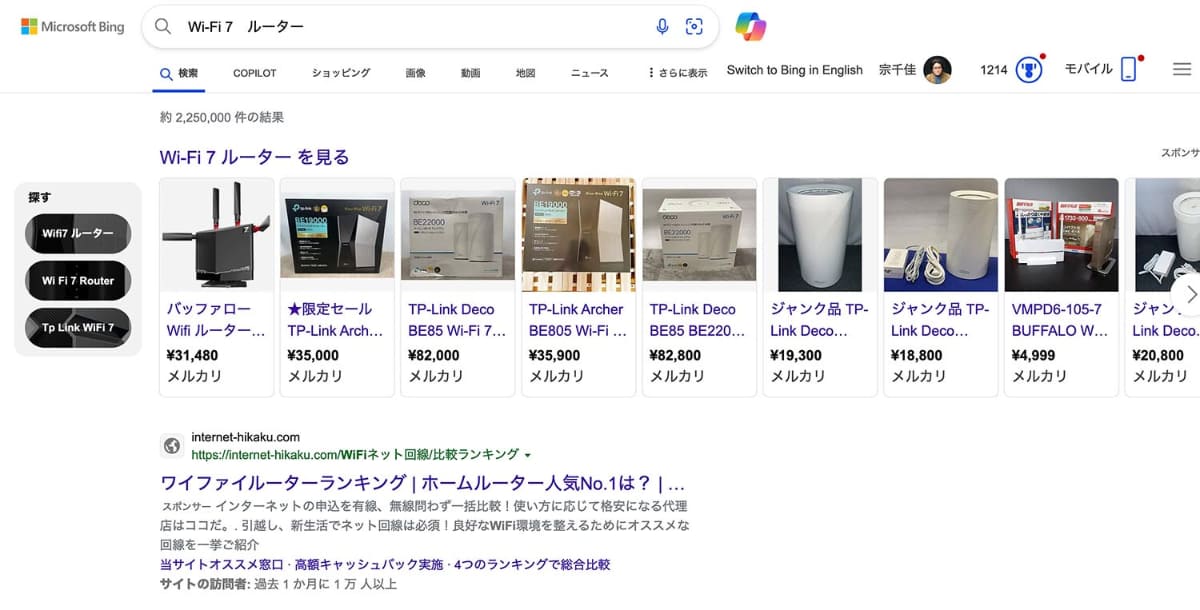1200x610 pixels.
Task: Click the Microsoft Bing logo
Action: (x=71, y=26)
